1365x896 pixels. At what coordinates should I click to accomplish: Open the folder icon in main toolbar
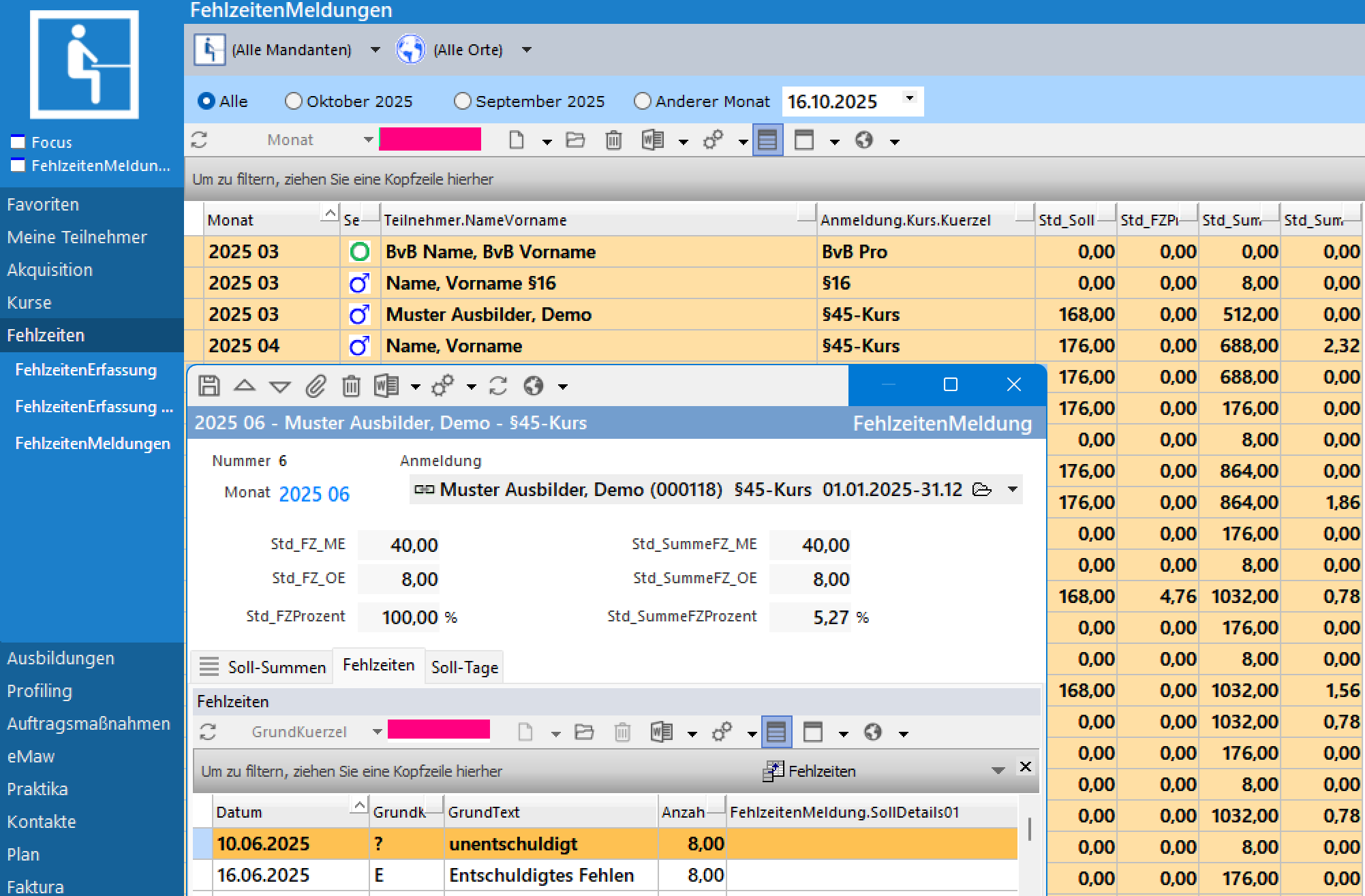pyautogui.click(x=575, y=140)
